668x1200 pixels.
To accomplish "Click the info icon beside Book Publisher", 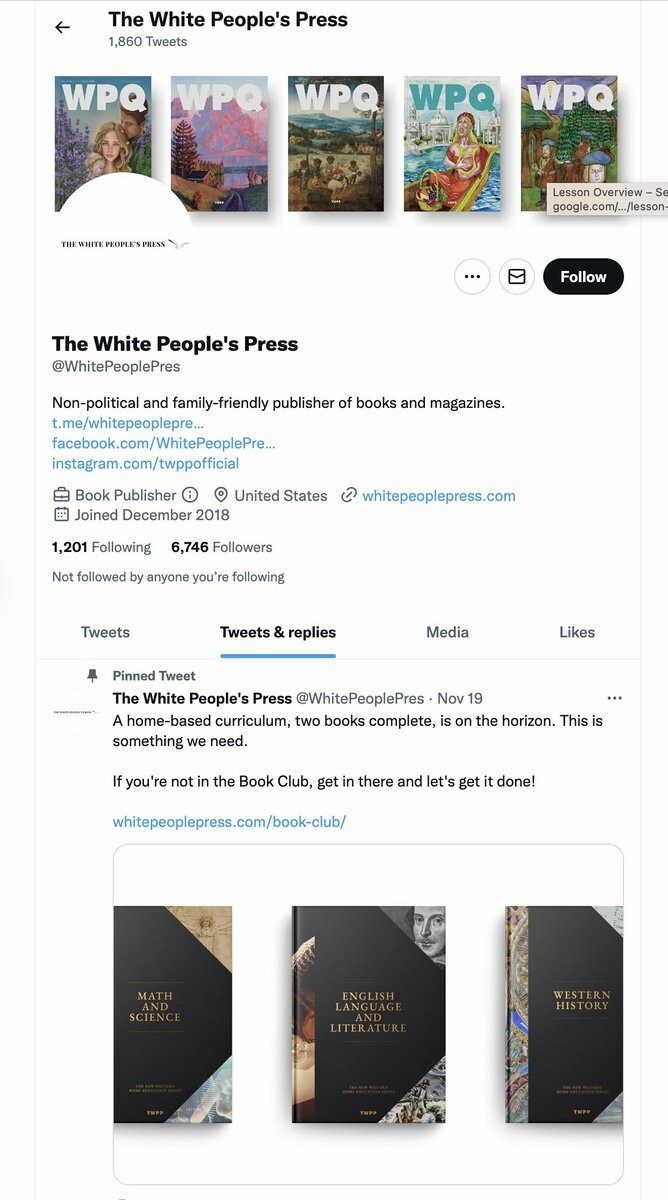I will [190, 495].
